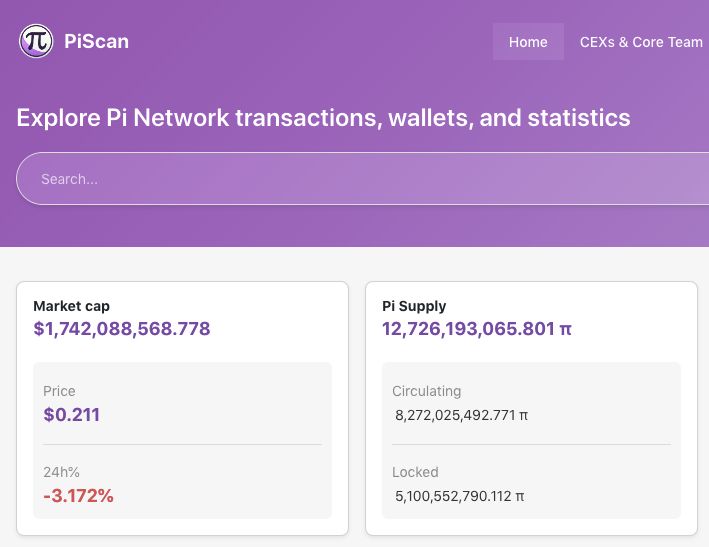The height and width of the screenshot is (547, 709).
Task: Click the Pi Supply heading
Action: pos(414,306)
